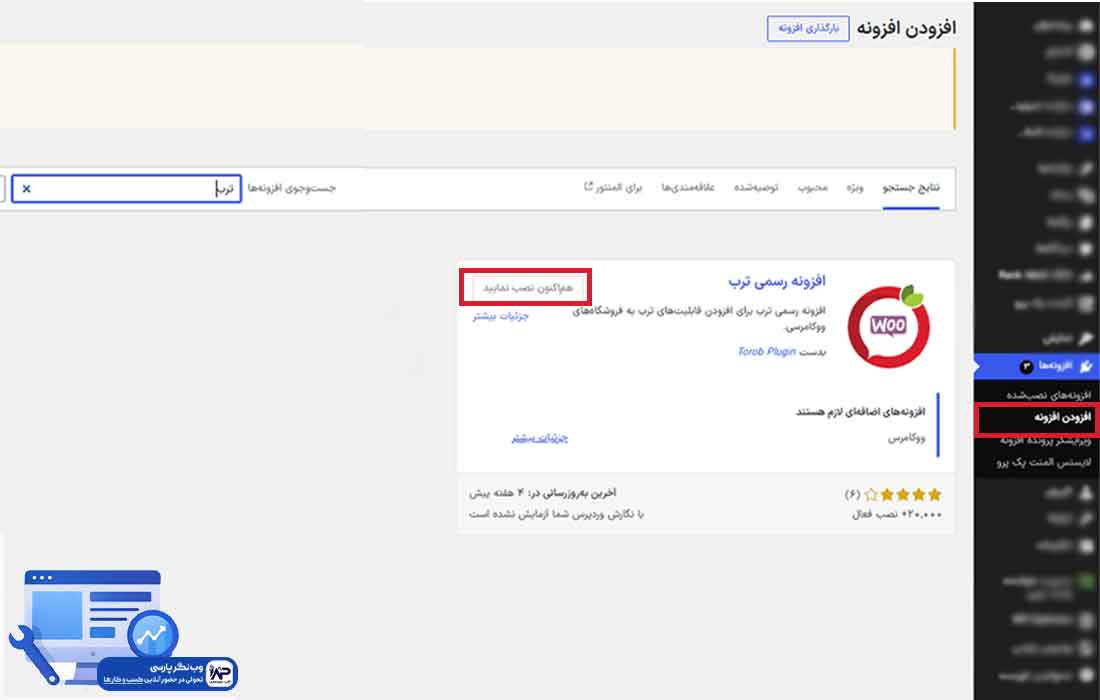Viewport: 1100px width, 700px height.
Task: Click the افزونه‌های اضافه‌ای لازم هستند notice text
Action: click(x=860, y=412)
